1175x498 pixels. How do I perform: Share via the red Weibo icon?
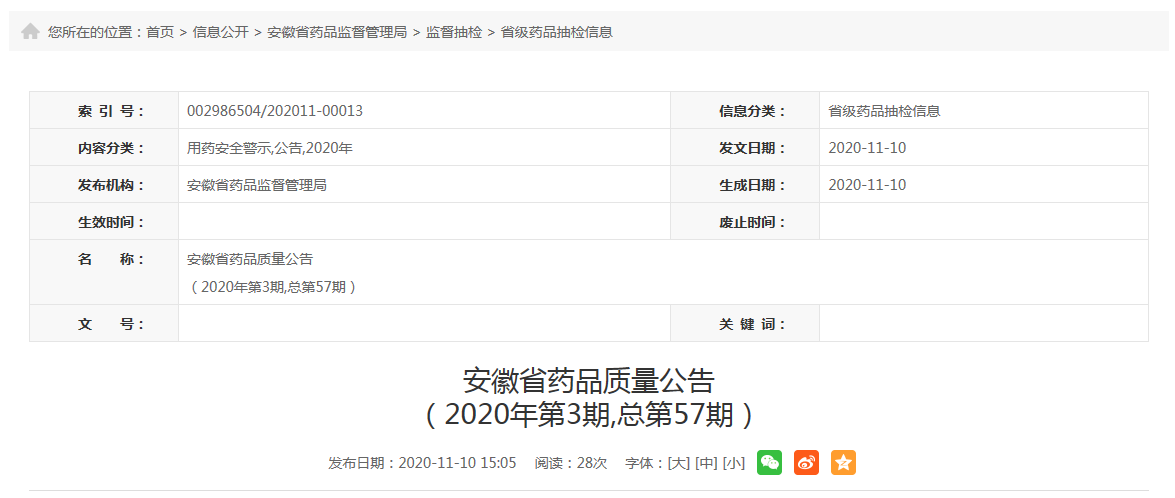point(806,462)
